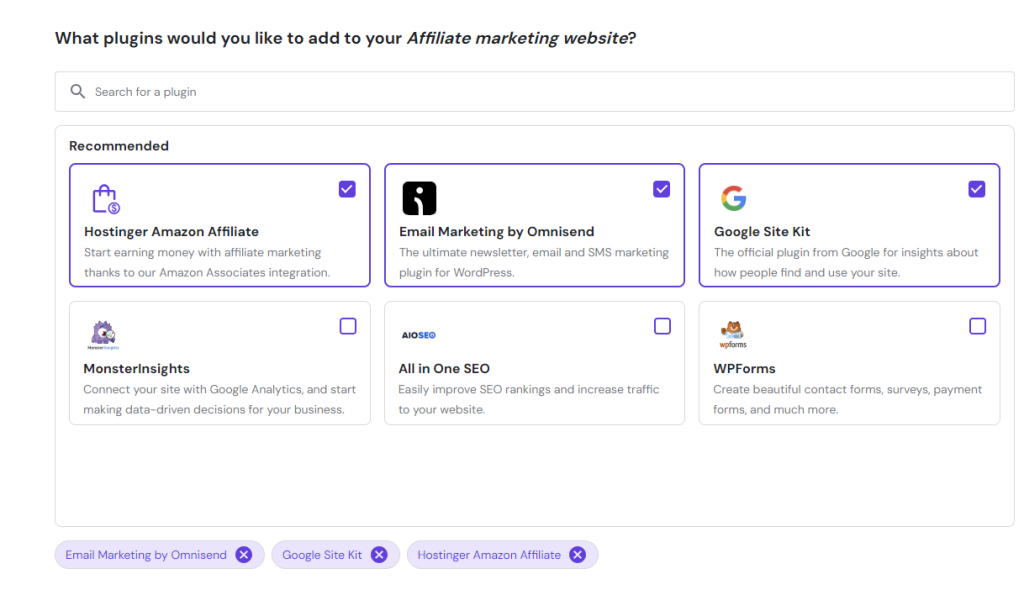
Task: Click the Hostinger Amazon Affiliate shopping bag icon
Action: (x=105, y=199)
